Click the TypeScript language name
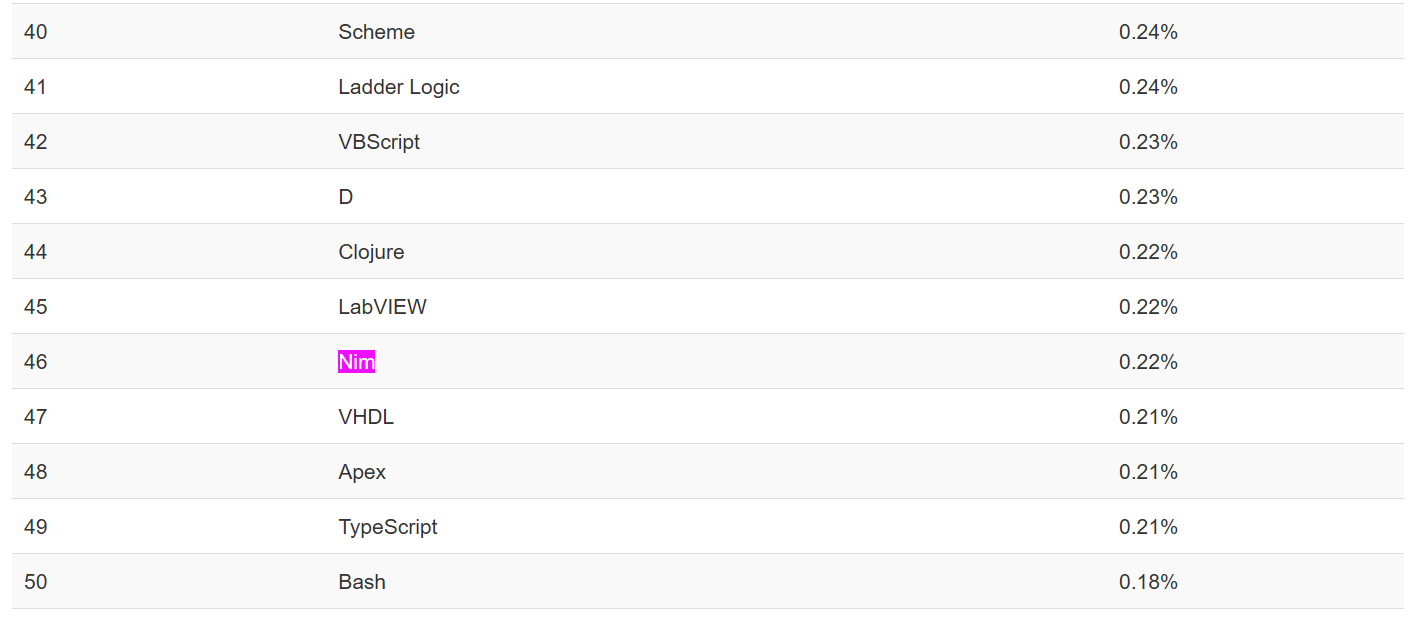Image resolution: width=1422 pixels, height=617 pixels. (387, 527)
